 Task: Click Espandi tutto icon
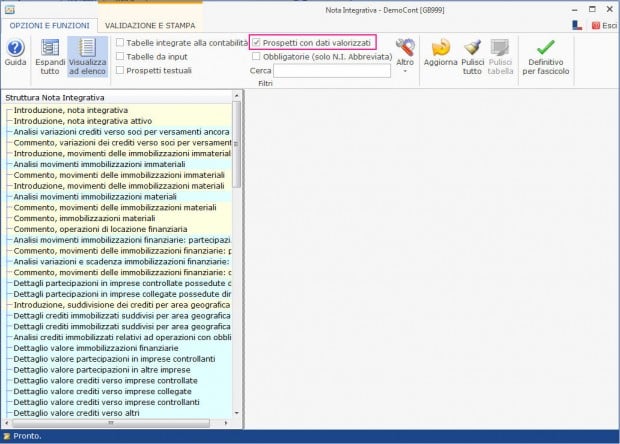tap(50, 48)
